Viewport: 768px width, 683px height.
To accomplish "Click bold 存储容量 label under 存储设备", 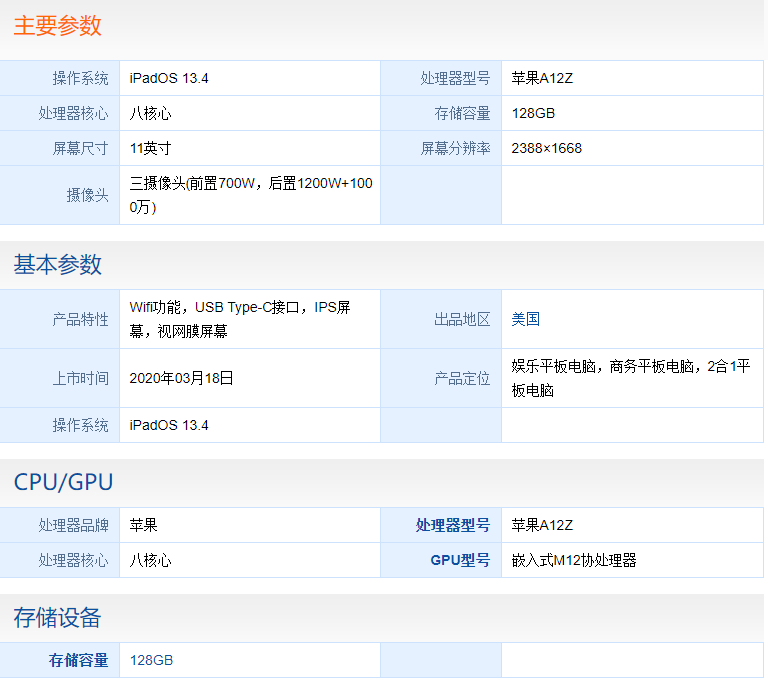I will pos(79,660).
